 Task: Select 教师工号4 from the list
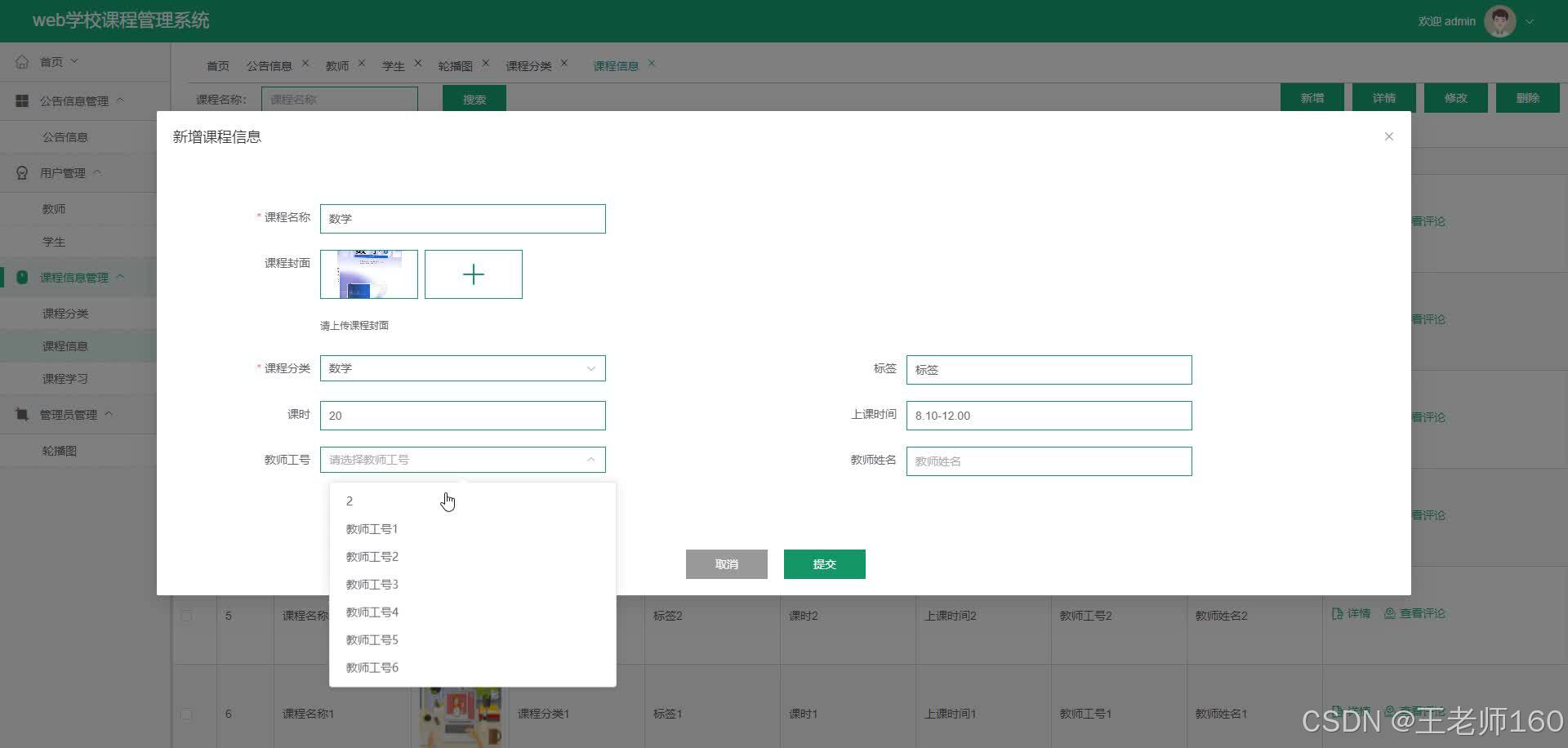pyautogui.click(x=473, y=612)
